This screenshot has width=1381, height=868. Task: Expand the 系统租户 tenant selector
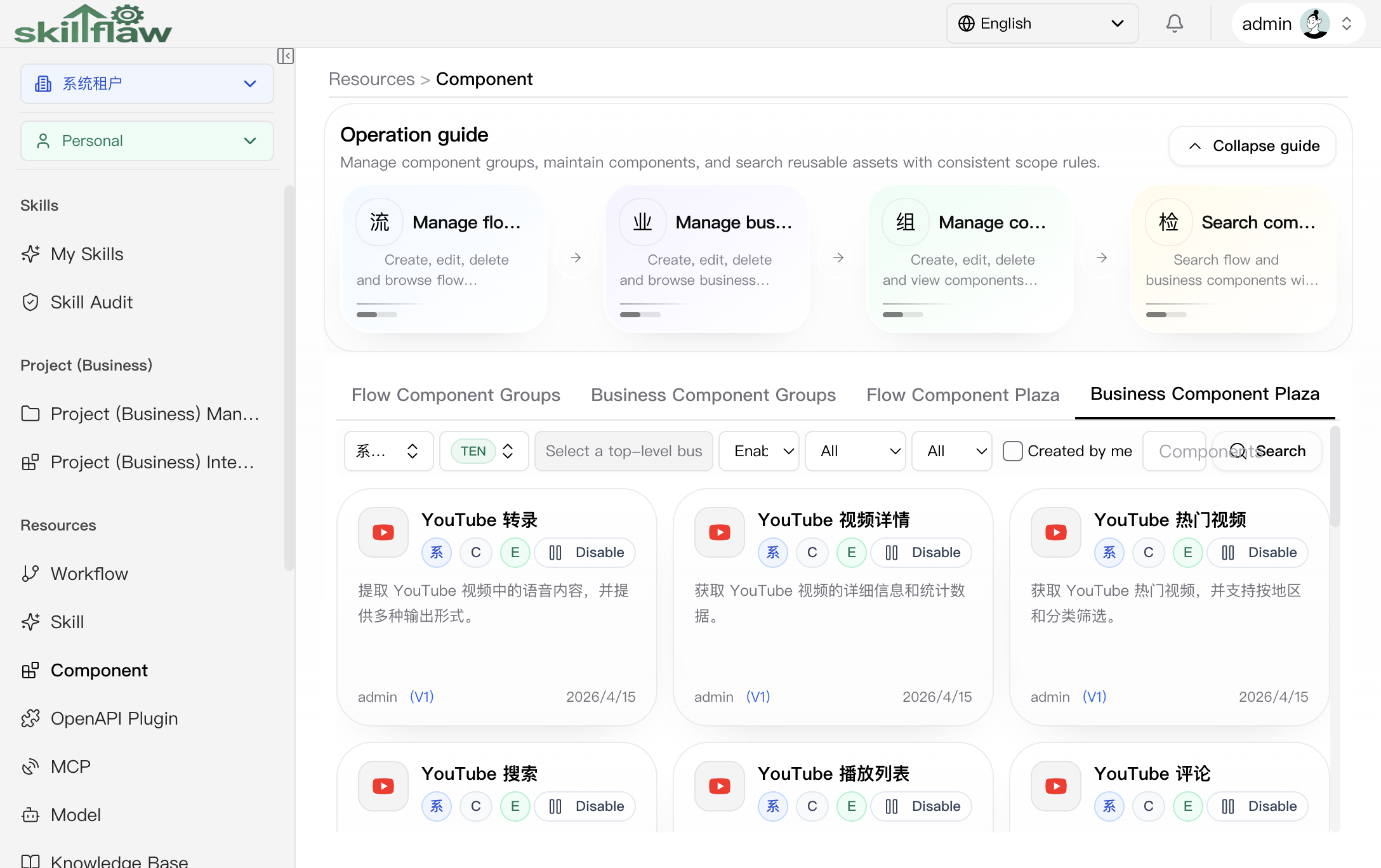(x=147, y=84)
